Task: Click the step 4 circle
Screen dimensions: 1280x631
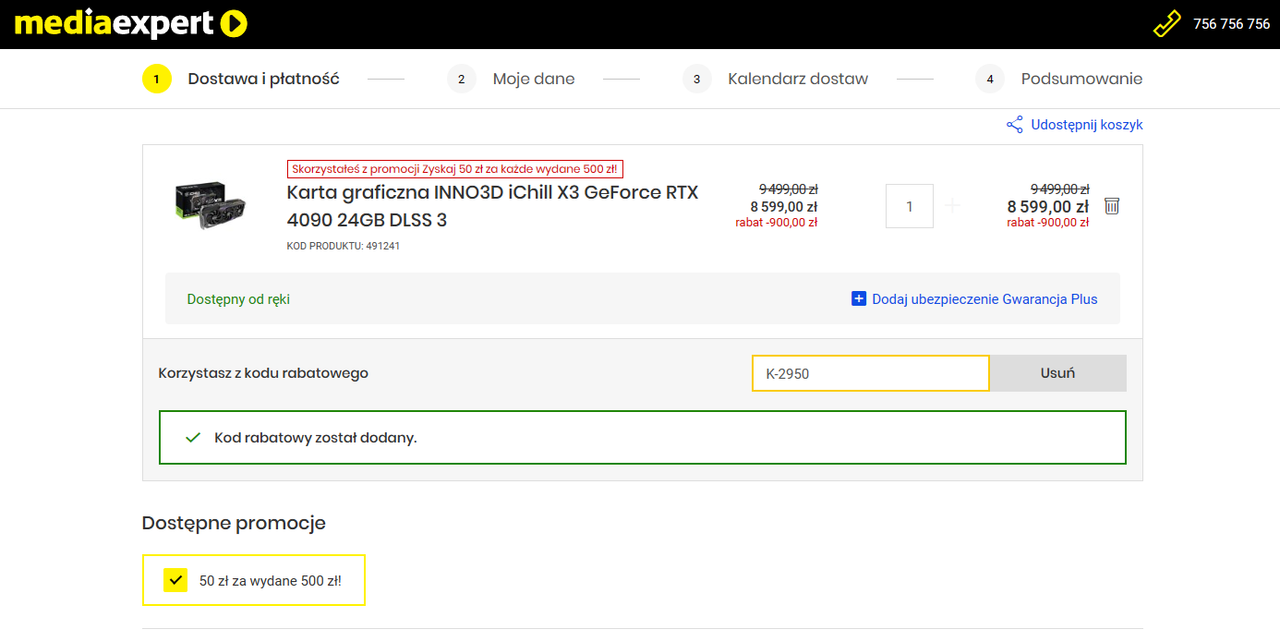Action: tap(990, 79)
